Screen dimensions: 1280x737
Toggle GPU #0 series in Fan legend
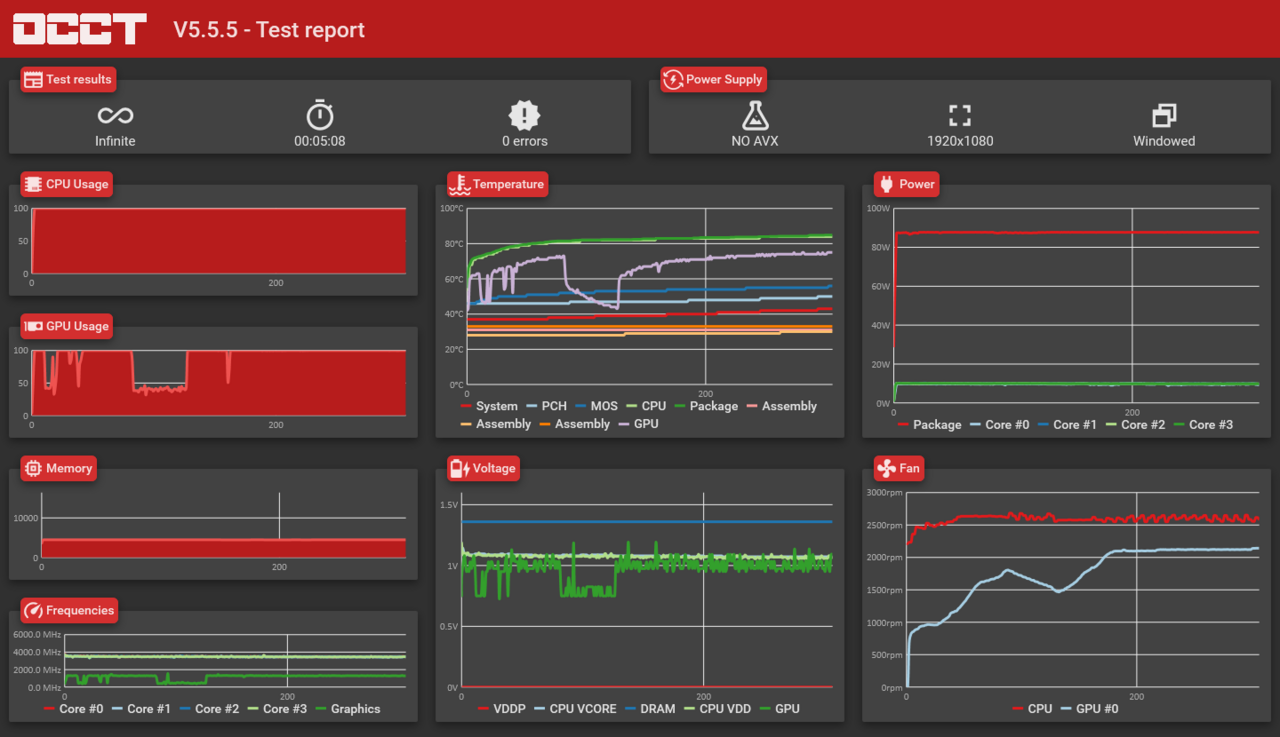coord(1089,708)
